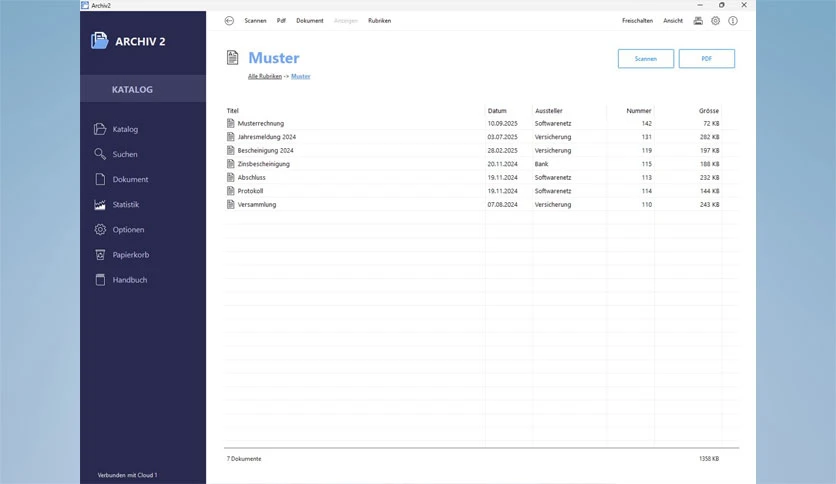Select the Abschluss title text
836x484 pixels.
click(251, 178)
